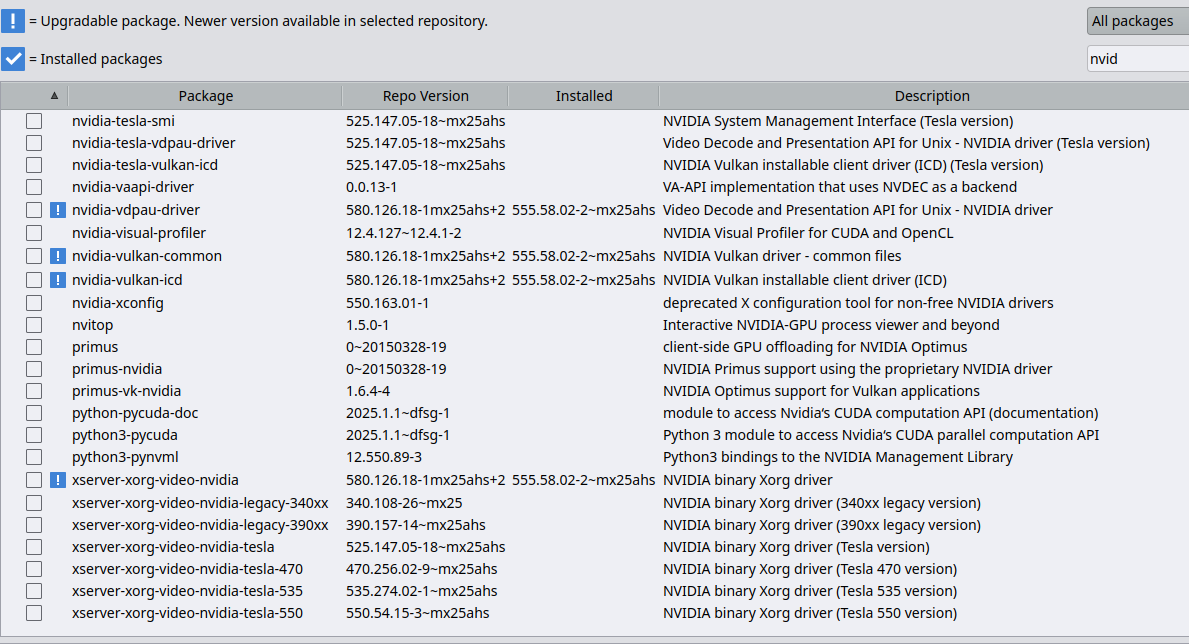
Task: Click the upgradable icon beside nvidia-vdpau-driver
Action: point(58,210)
